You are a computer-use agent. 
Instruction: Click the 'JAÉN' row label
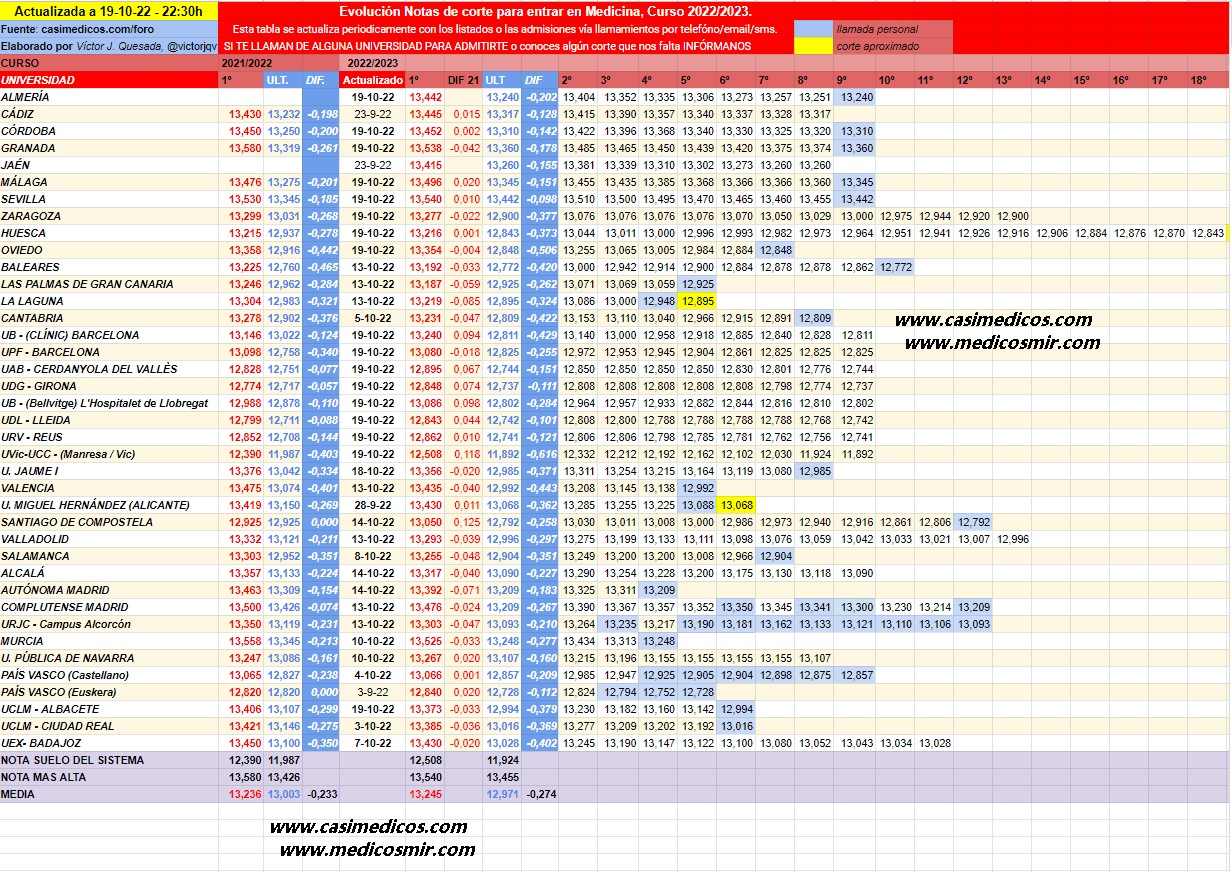[x=109, y=165]
